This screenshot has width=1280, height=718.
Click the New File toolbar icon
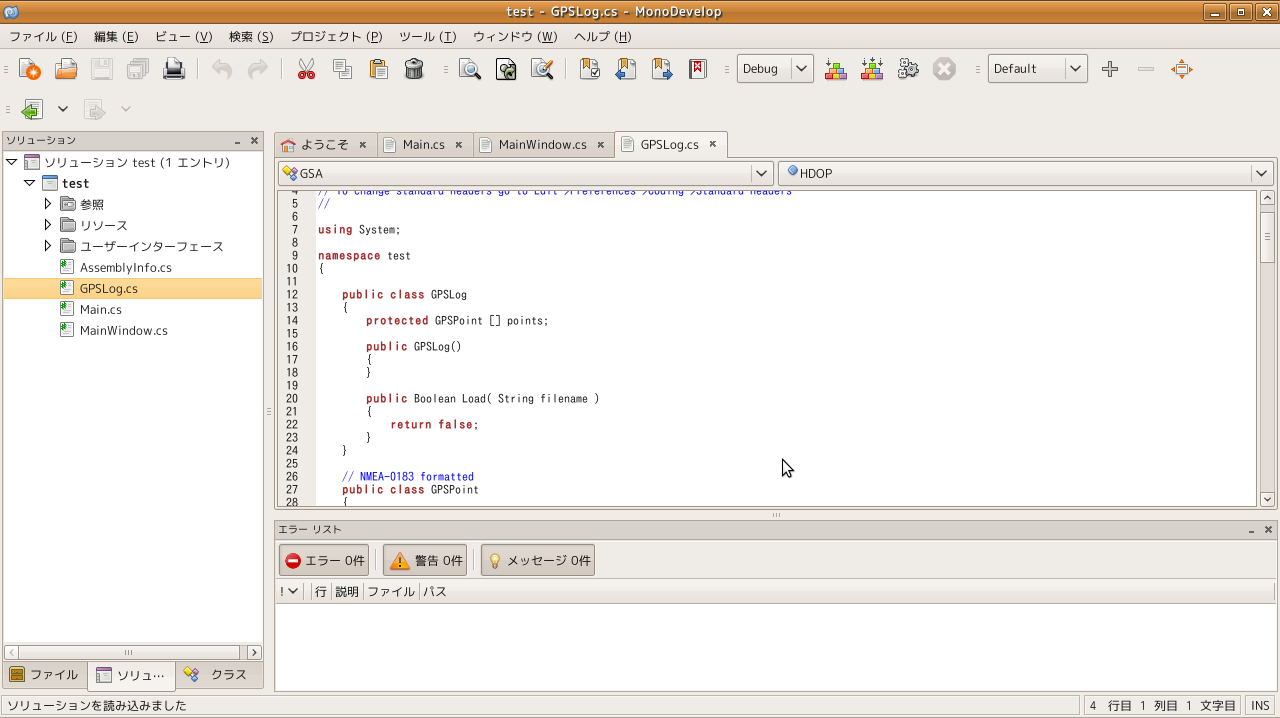point(30,69)
